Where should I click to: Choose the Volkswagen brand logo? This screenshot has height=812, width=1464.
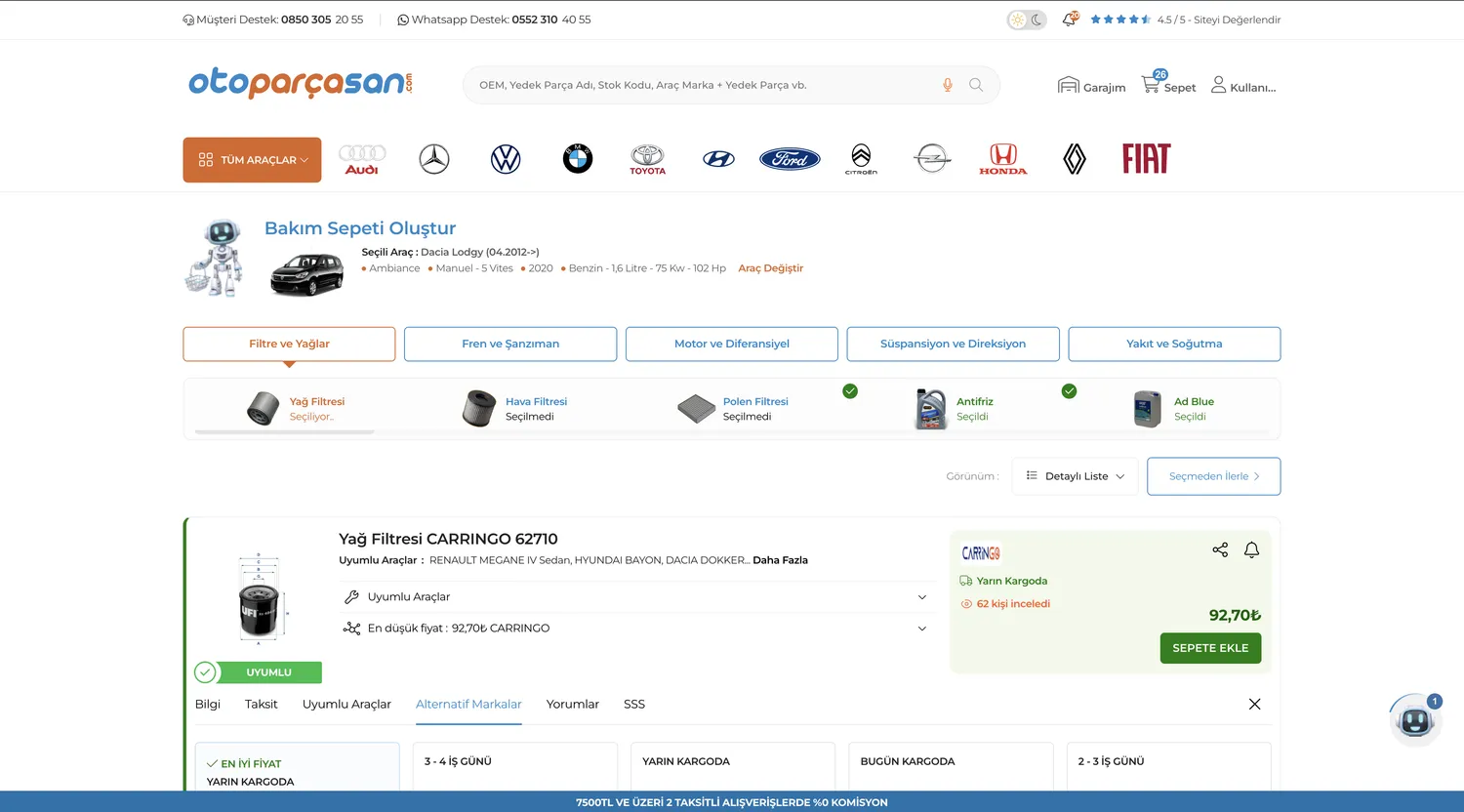tap(506, 159)
